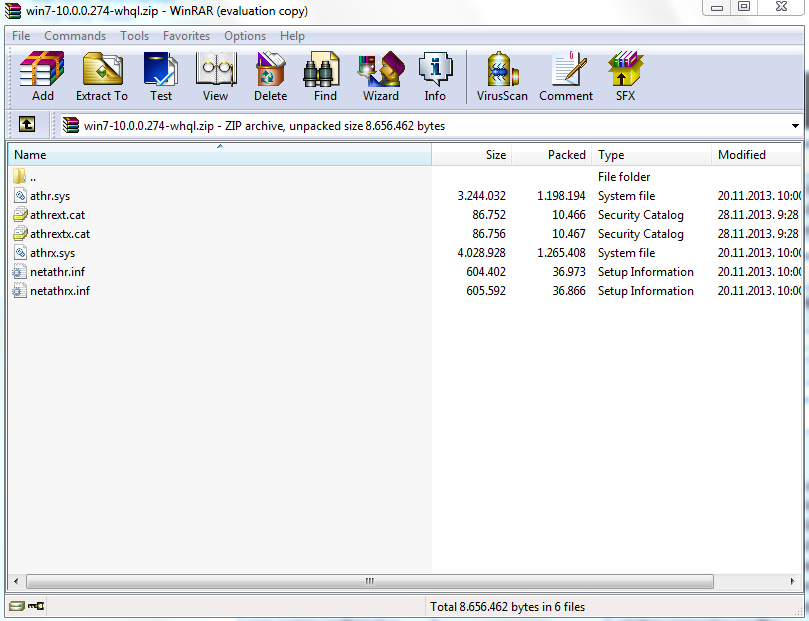Viewport: 809px width, 621px height.
Task: Open the File menu
Action: [21, 36]
